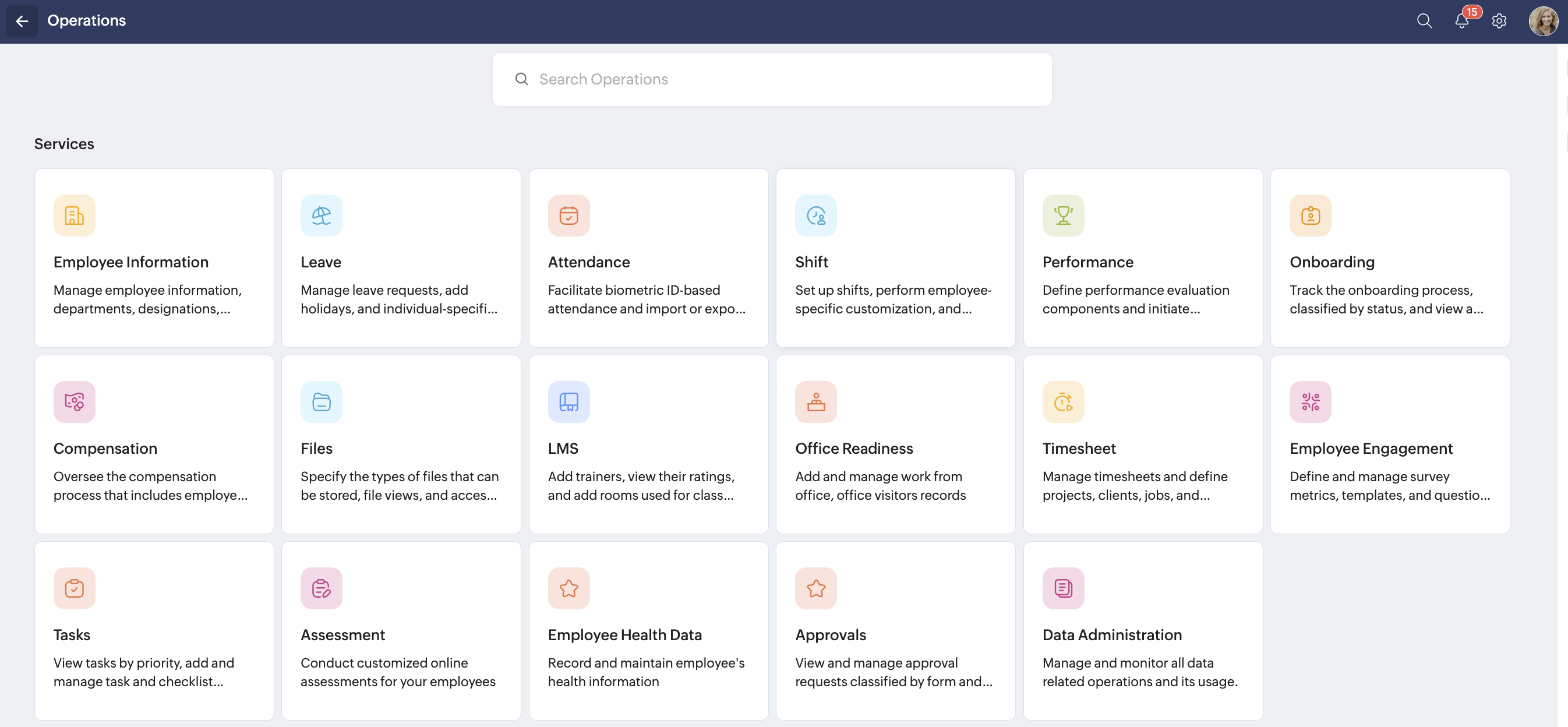The height and width of the screenshot is (727, 1568).
Task: Click the Performance trophy icon
Action: 1063,216
